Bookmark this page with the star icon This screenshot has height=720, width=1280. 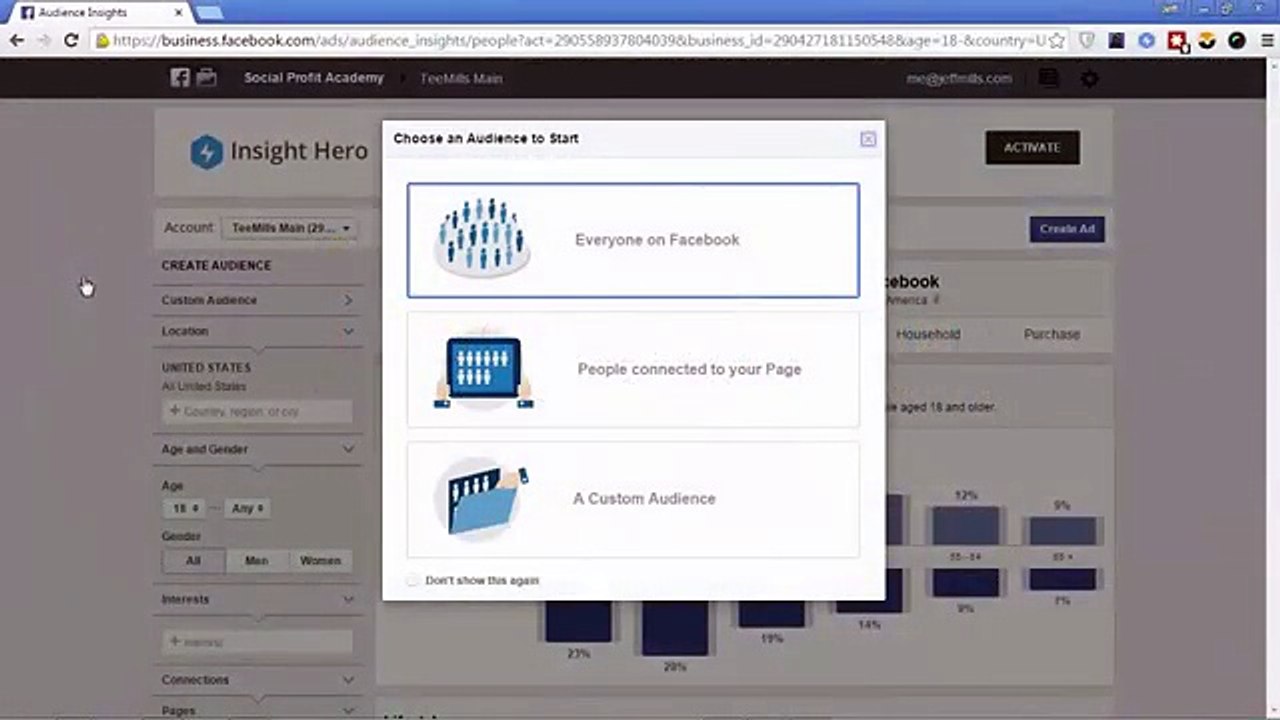click(x=1056, y=41)
